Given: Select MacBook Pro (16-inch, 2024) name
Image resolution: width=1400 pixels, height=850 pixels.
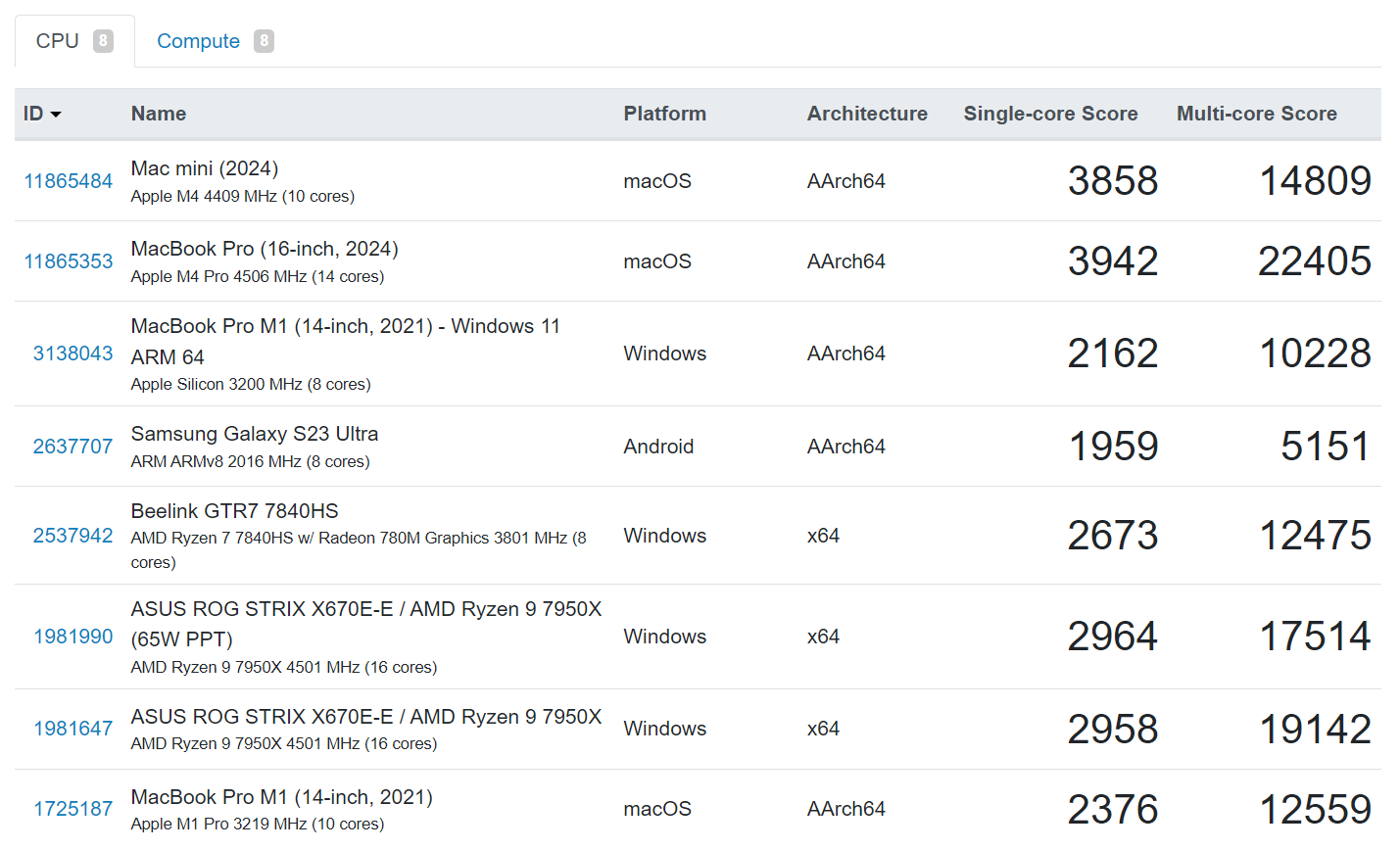Looking at the screenshot, I should pyautogui.click(x=265, y=249).
